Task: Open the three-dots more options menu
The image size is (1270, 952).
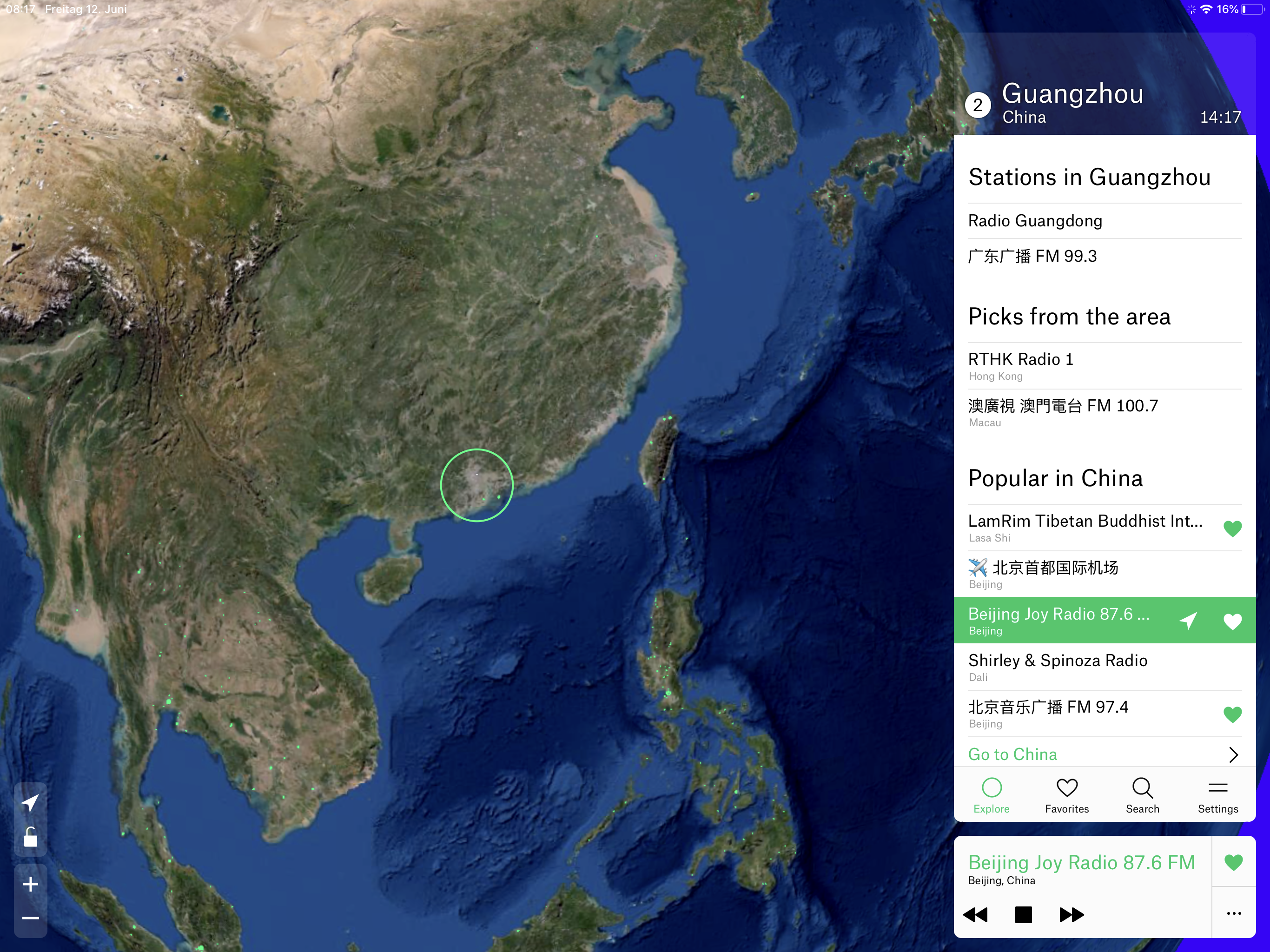Action: (x=1233, y=913)
